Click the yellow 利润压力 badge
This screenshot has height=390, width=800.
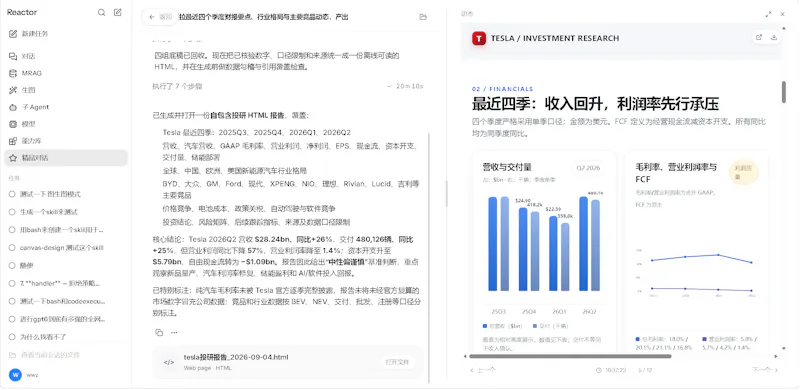click(x=744, y=173)
